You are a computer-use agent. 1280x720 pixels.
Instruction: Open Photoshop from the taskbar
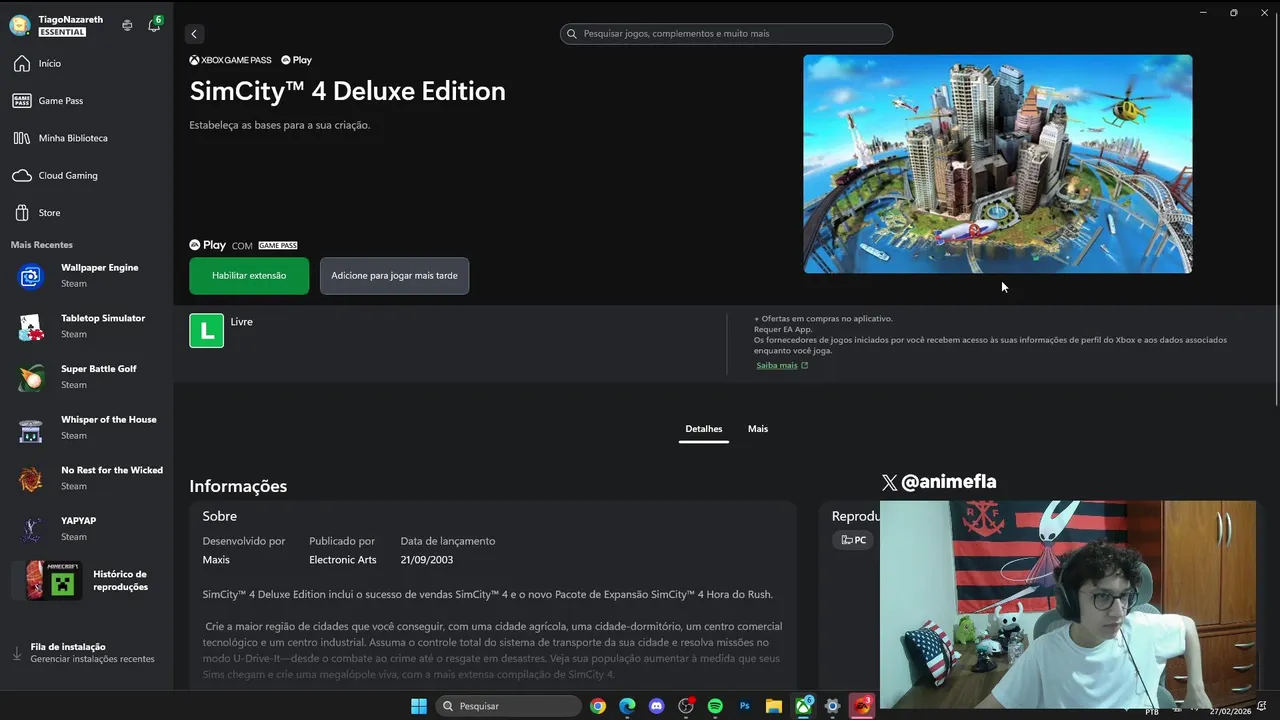coord(745,706)
